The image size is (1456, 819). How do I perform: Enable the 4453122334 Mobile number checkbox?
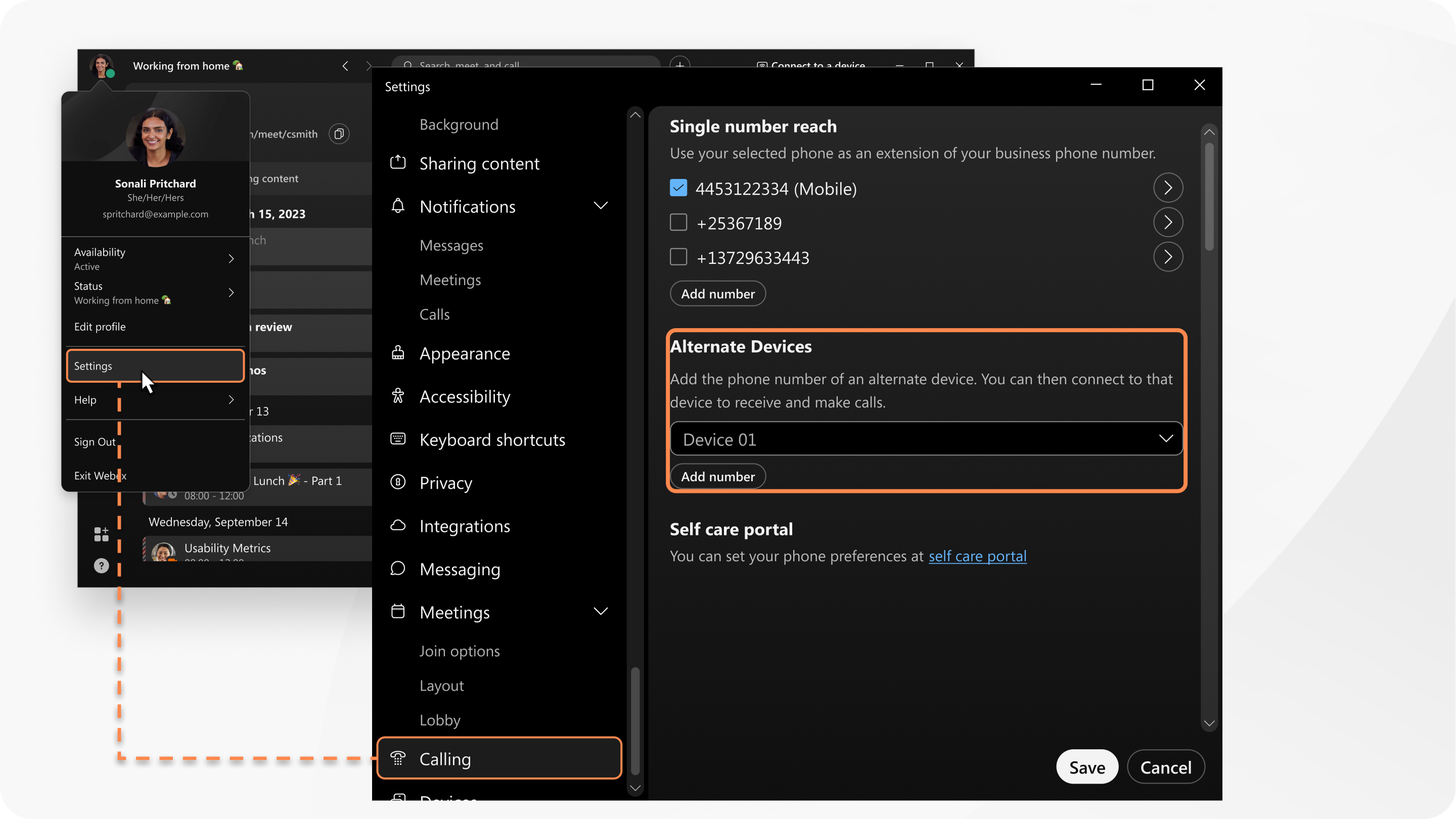coord(679,188)
